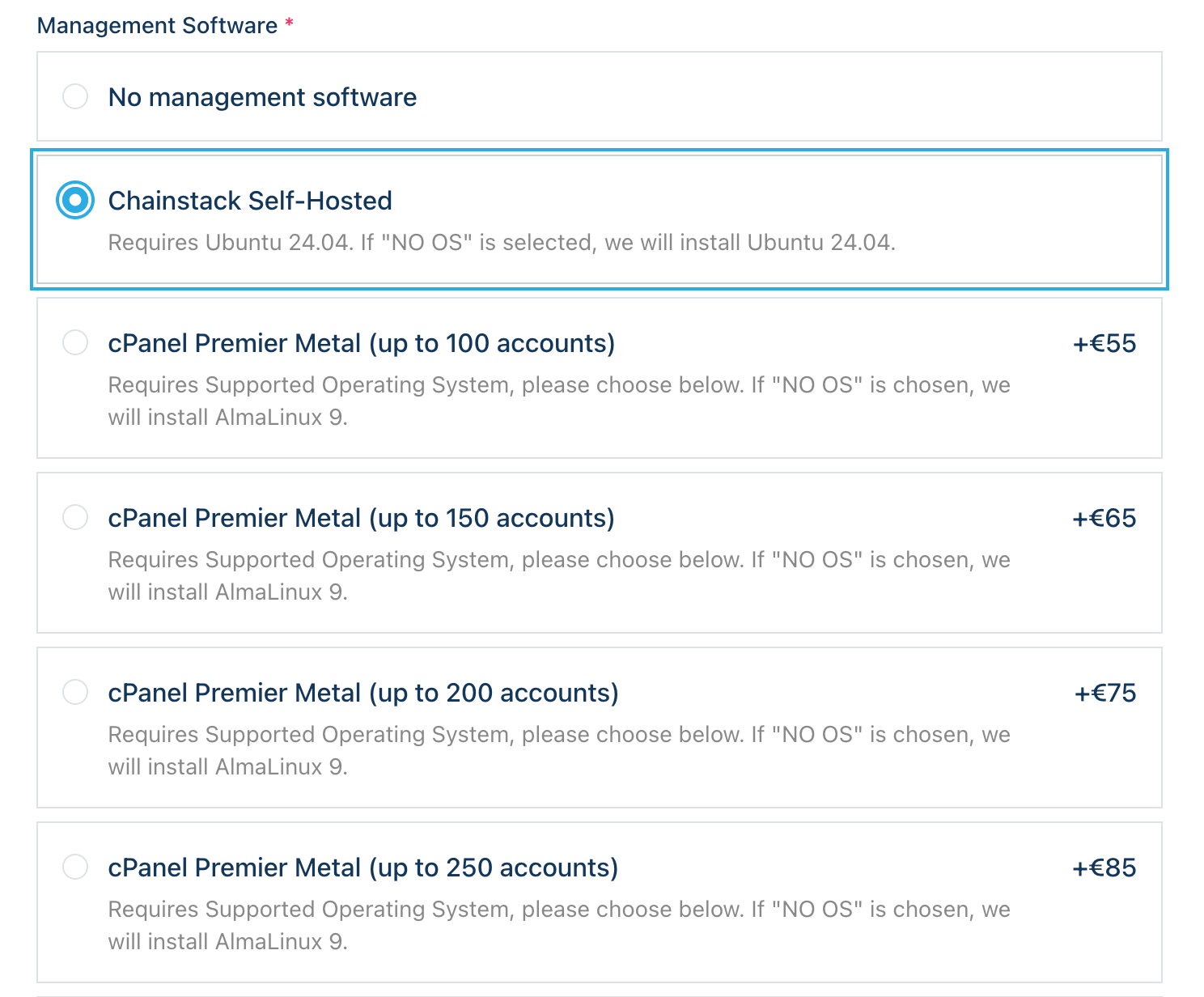1204x997 pixels.
Task: Click 'cPanel Premier Metal (up to 200 accounts)' title
Action: [x=363, y=693]
